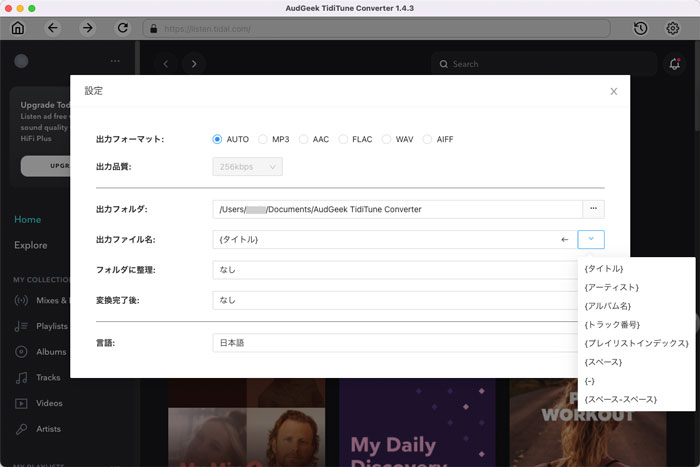Browse output folder with ellipsis button
The width and height of the screenshot is (700, 467).
tap(593, 209)
